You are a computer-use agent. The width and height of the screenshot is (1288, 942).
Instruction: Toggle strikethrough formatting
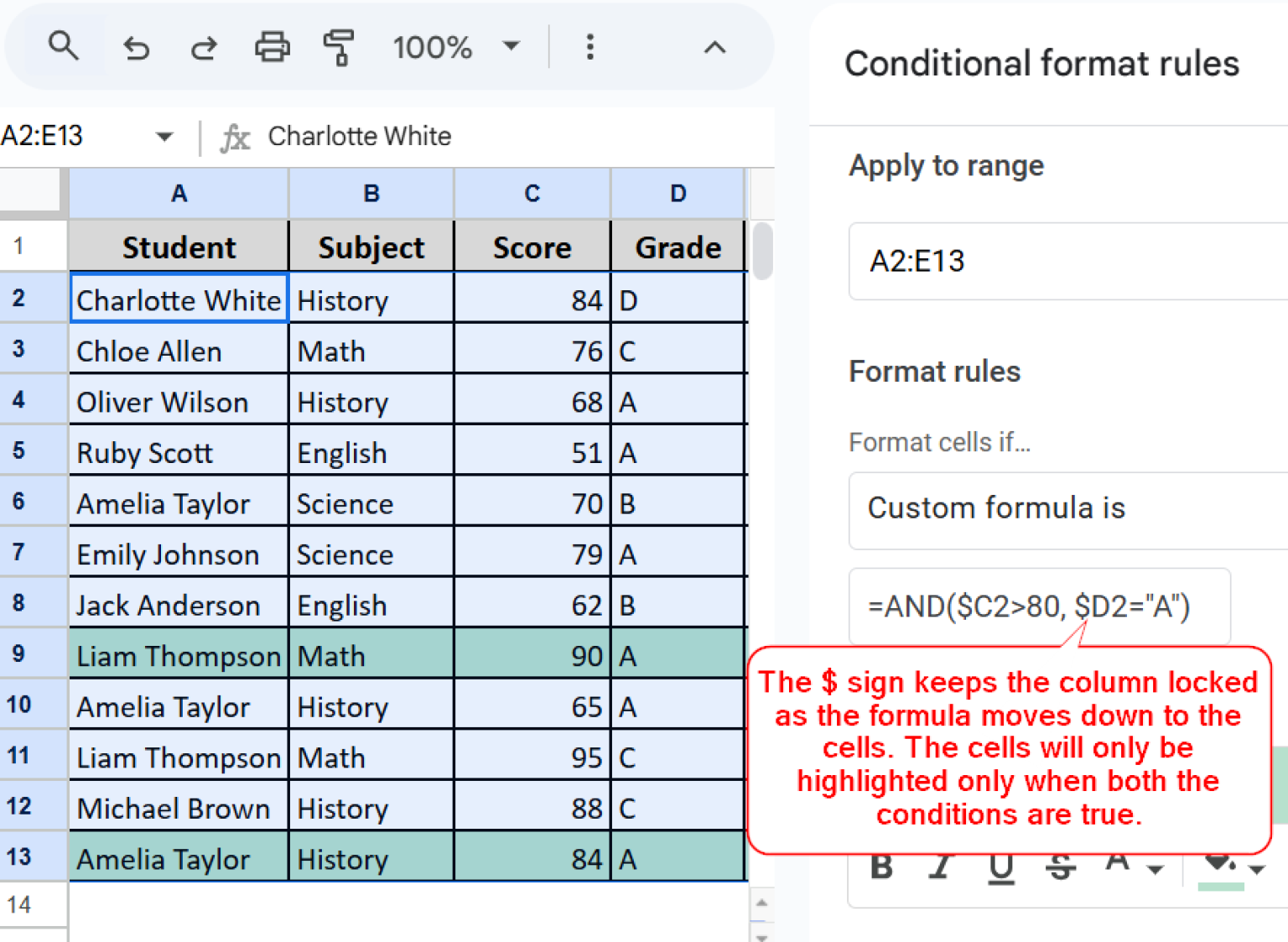click(1062, 868)
